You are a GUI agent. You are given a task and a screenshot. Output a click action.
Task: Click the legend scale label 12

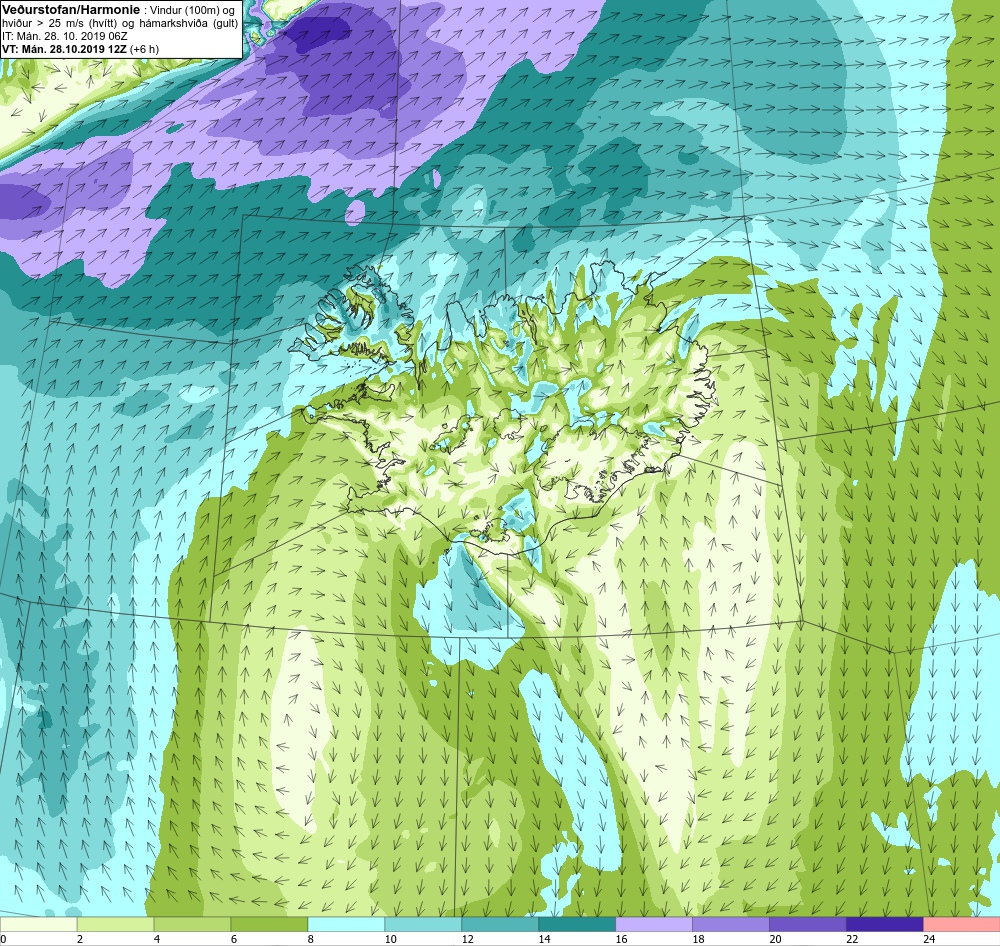(x=467, y=939)
